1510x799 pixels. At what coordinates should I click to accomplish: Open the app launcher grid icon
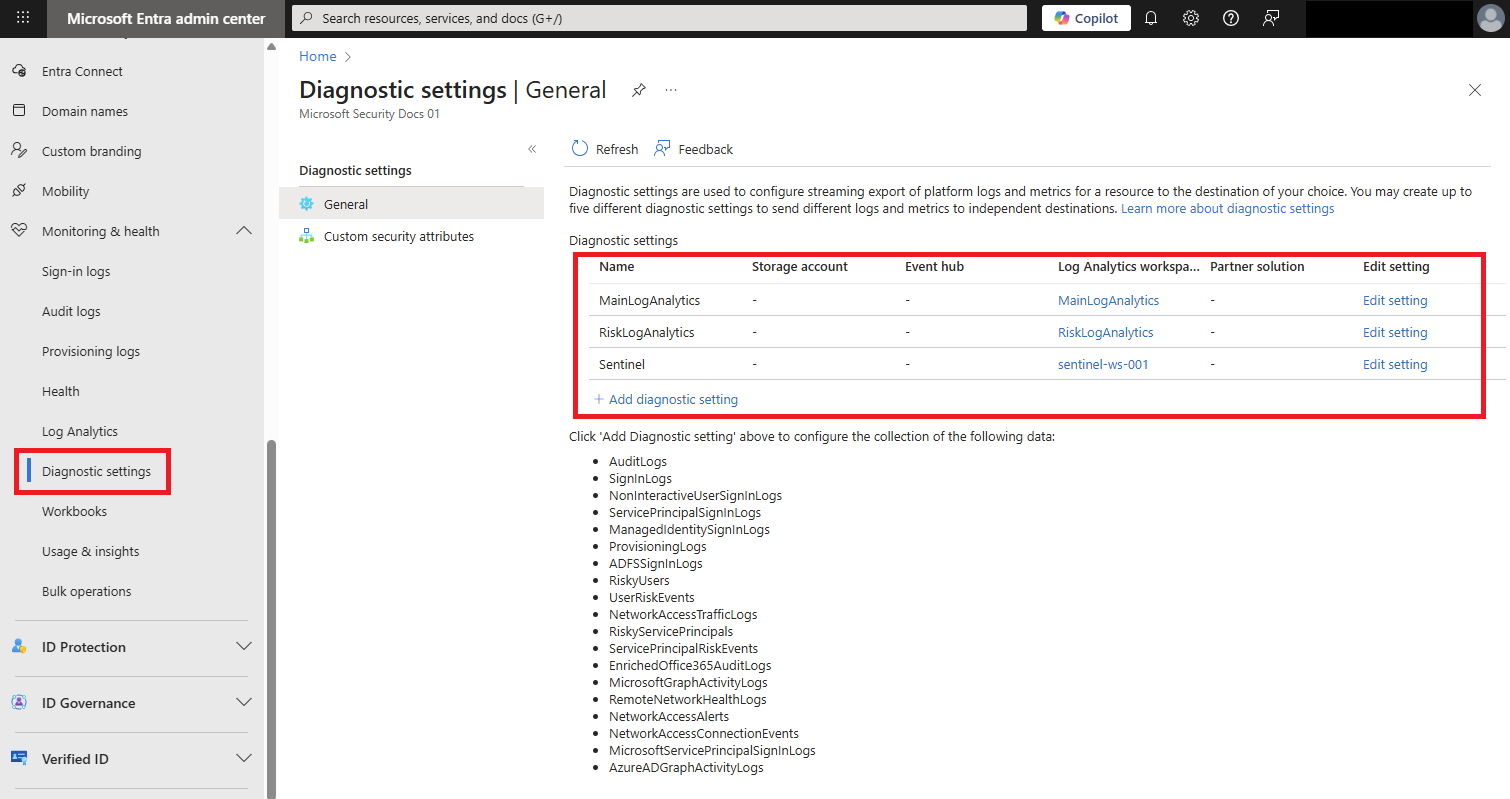(x=22, y=18)
